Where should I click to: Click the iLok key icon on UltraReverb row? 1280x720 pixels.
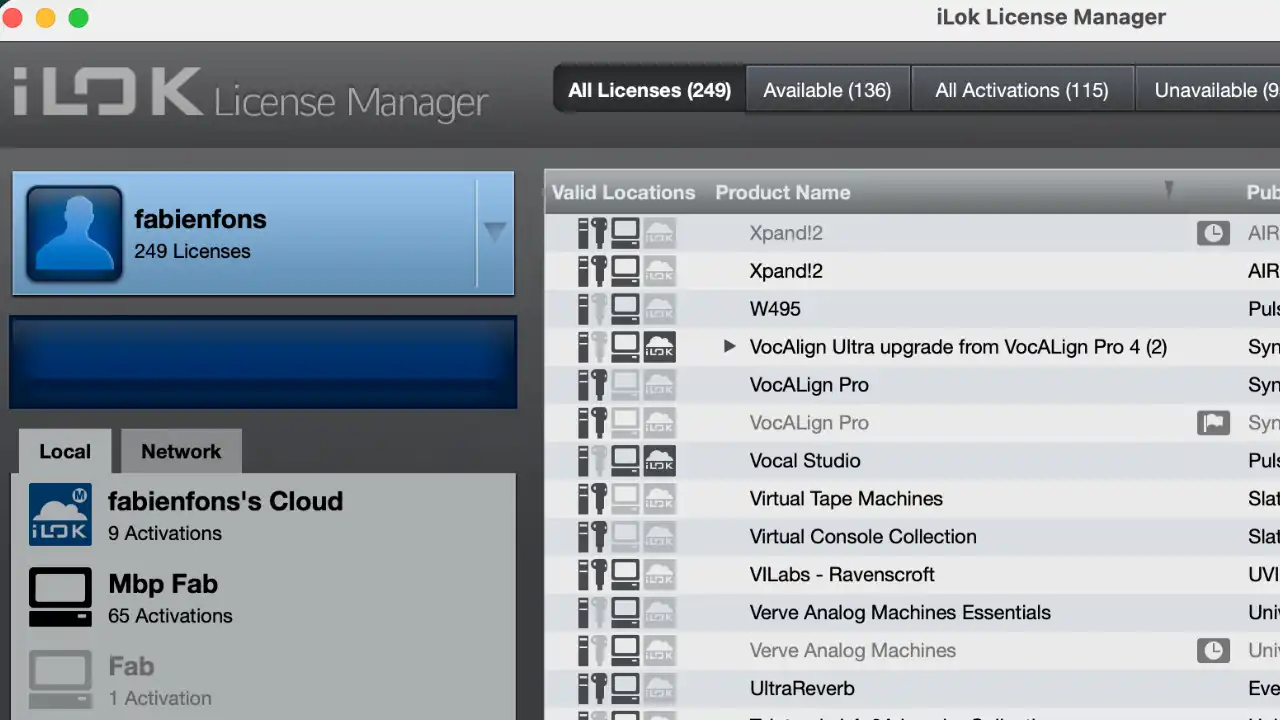(599, 689)
